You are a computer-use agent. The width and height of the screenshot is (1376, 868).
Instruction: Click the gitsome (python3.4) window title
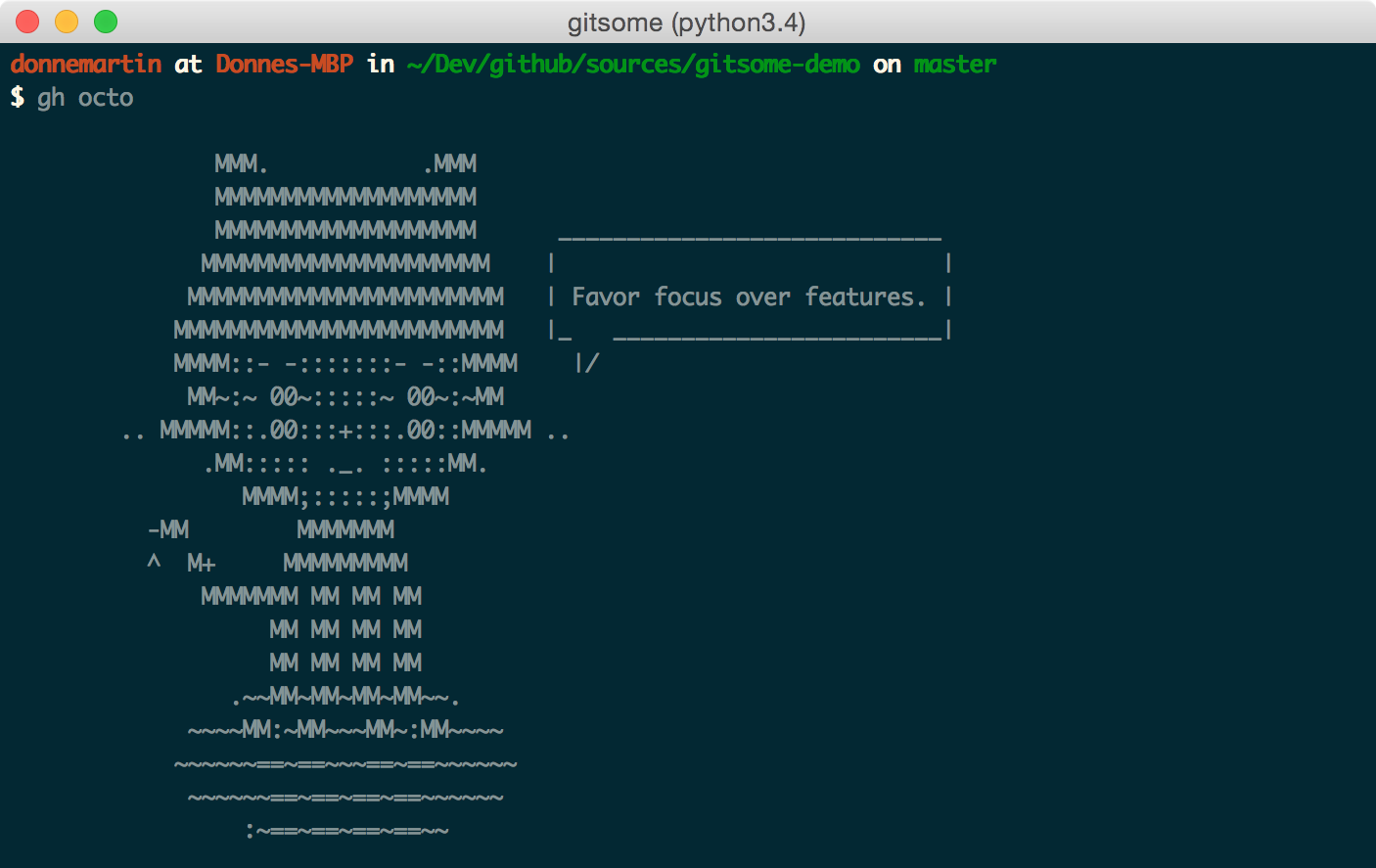click(x=687, y=23)
